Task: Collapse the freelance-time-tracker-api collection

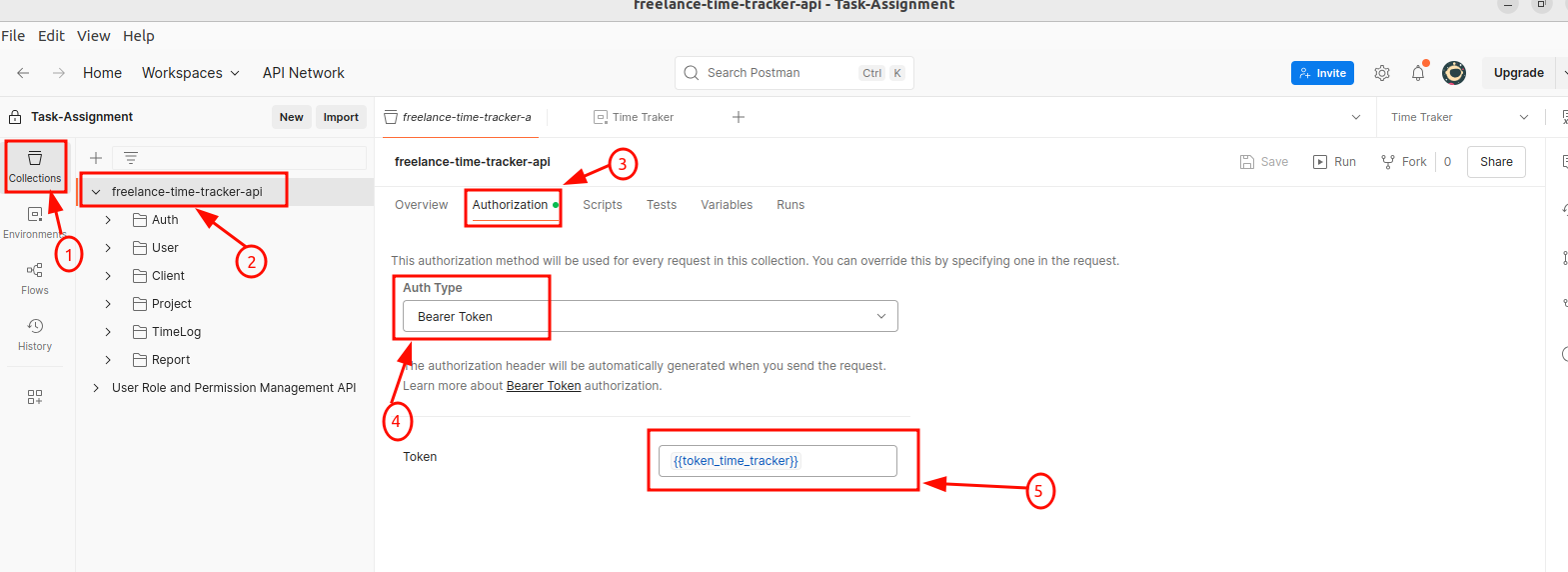Action: (96, 192)
